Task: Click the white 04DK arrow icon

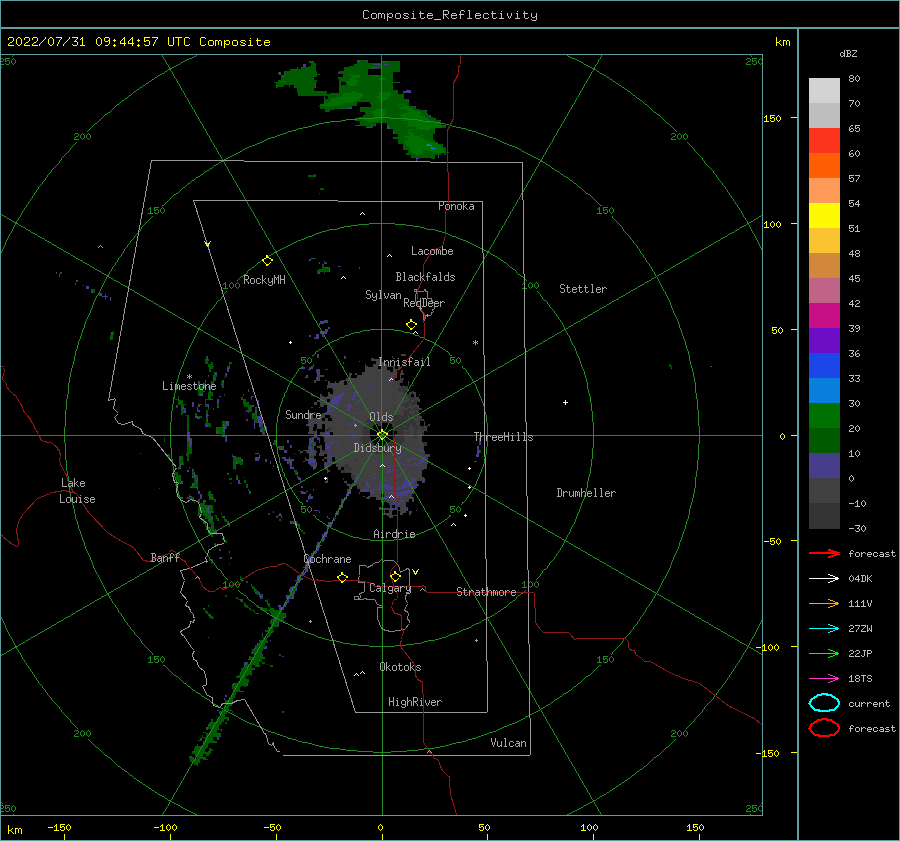Action: (x=824, y=578)
